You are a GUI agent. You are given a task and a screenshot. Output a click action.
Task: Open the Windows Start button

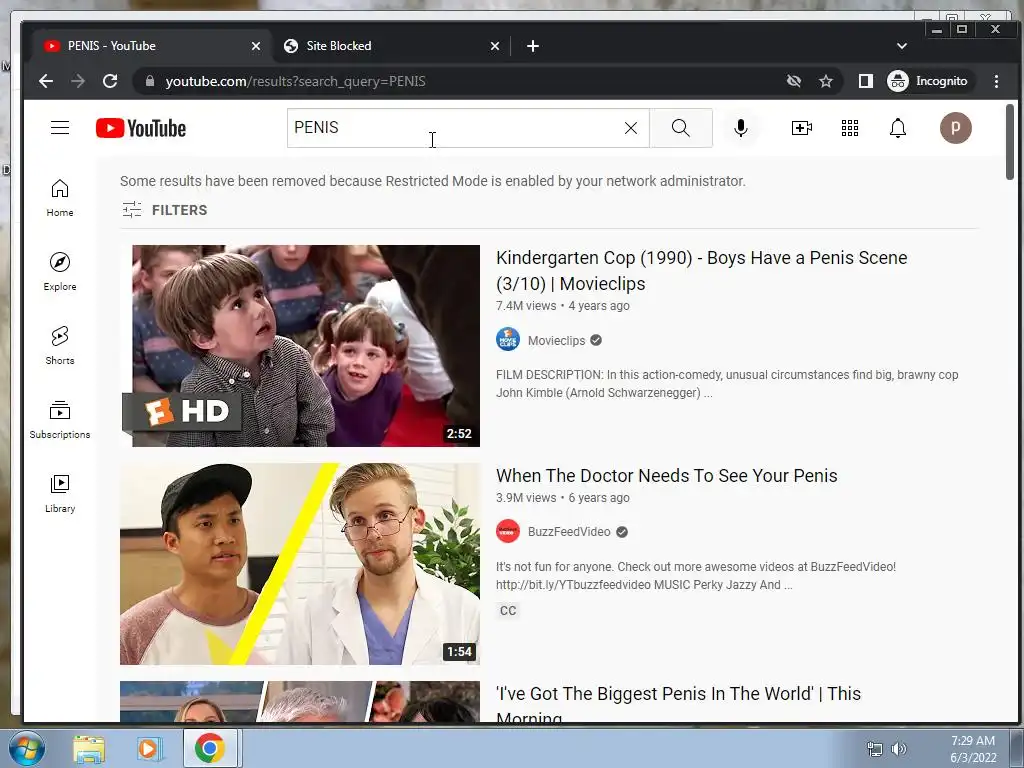[27, 748]
